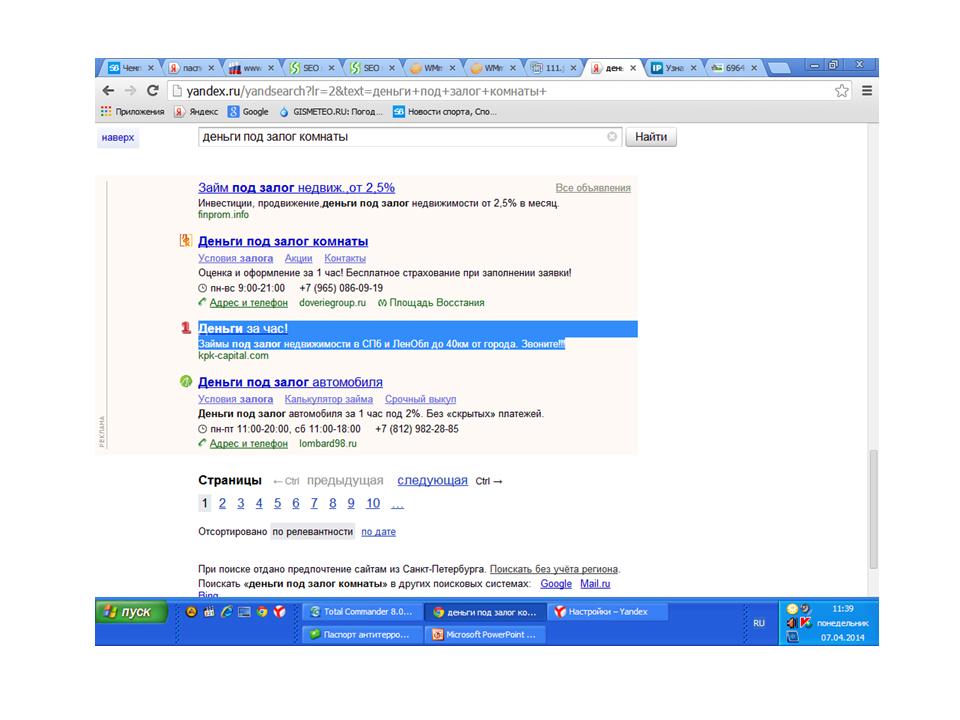The height and width of the screenshot is (720, 960).
Task: Click the volume speaker tray icon
Action: coord(792,623)
